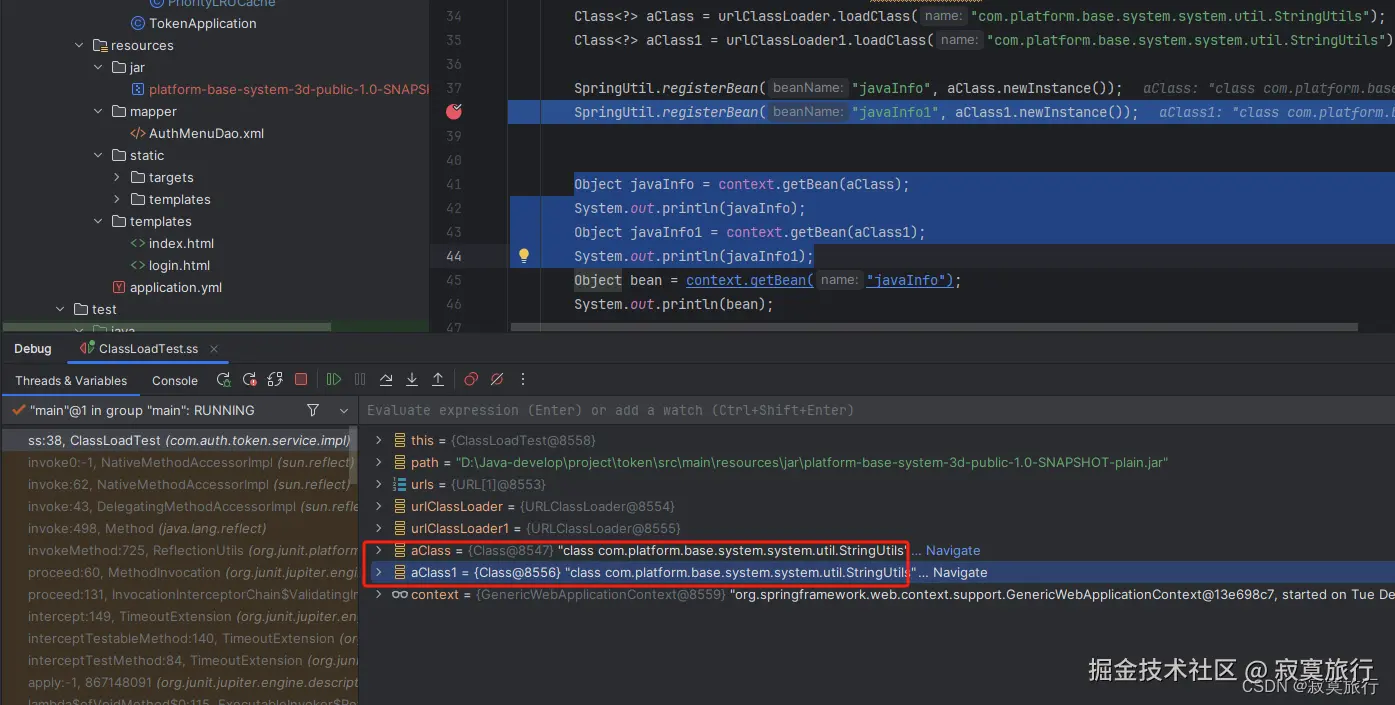Viewport: 1395px width, 705px height.
Task: Expand the targets folder
Action: [x=117, y=177]
